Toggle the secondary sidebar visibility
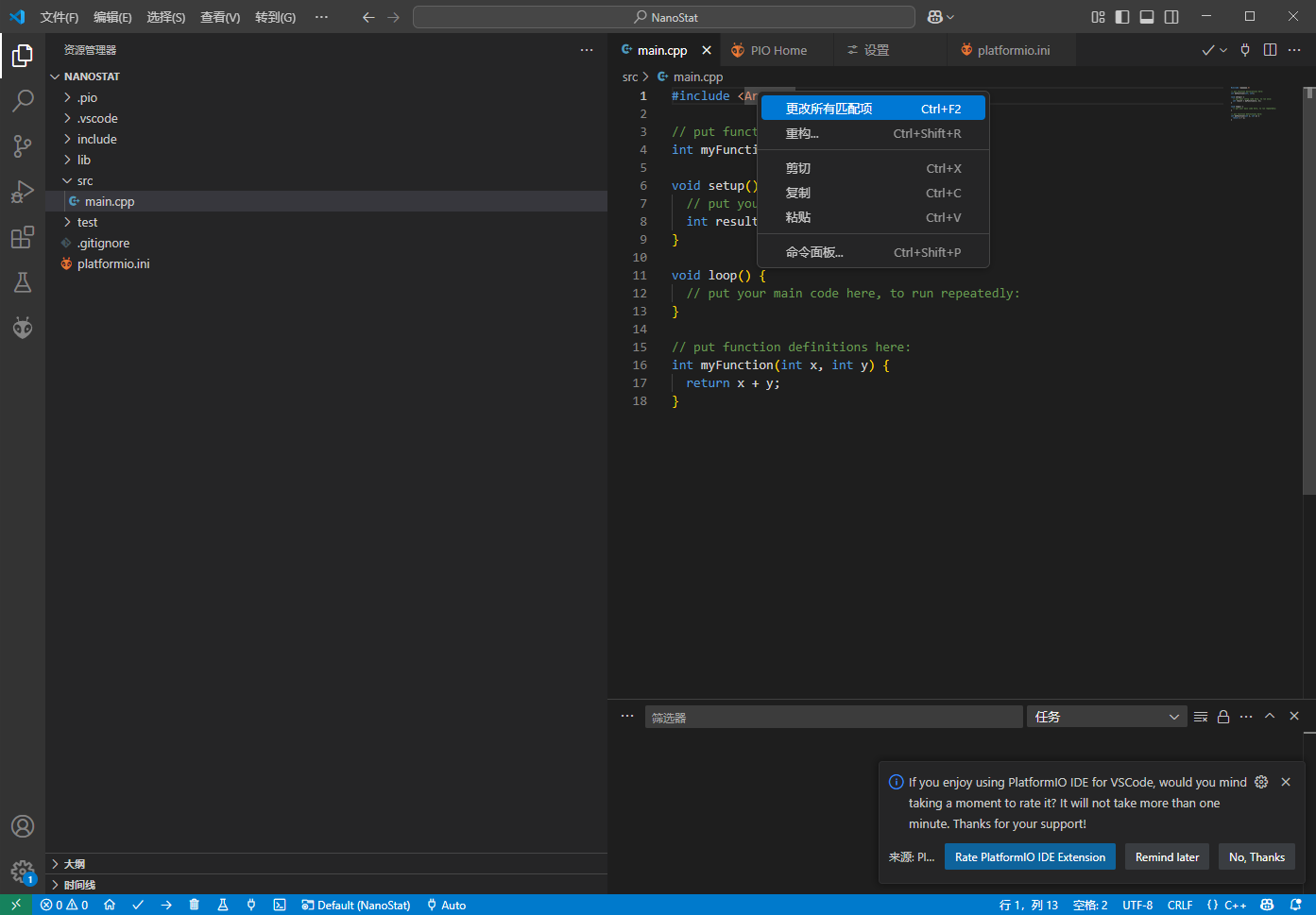The image size is (1316, 915). pos(1171,17)
